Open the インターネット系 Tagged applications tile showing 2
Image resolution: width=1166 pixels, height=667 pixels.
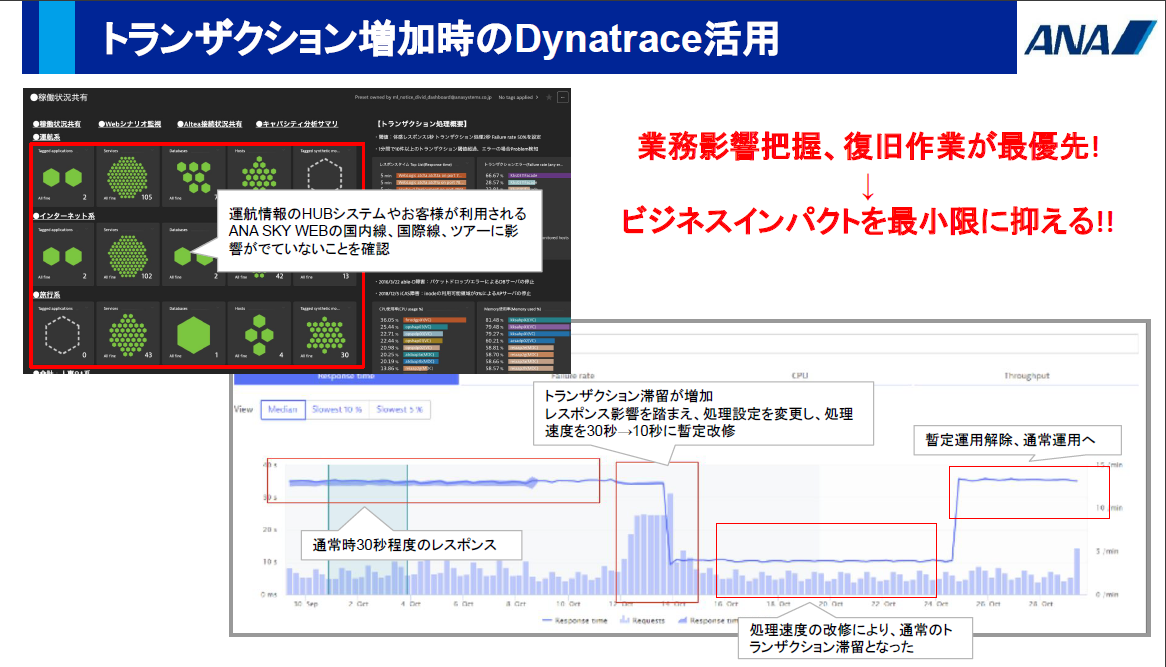pyautogui.click(x=62, y=254)
